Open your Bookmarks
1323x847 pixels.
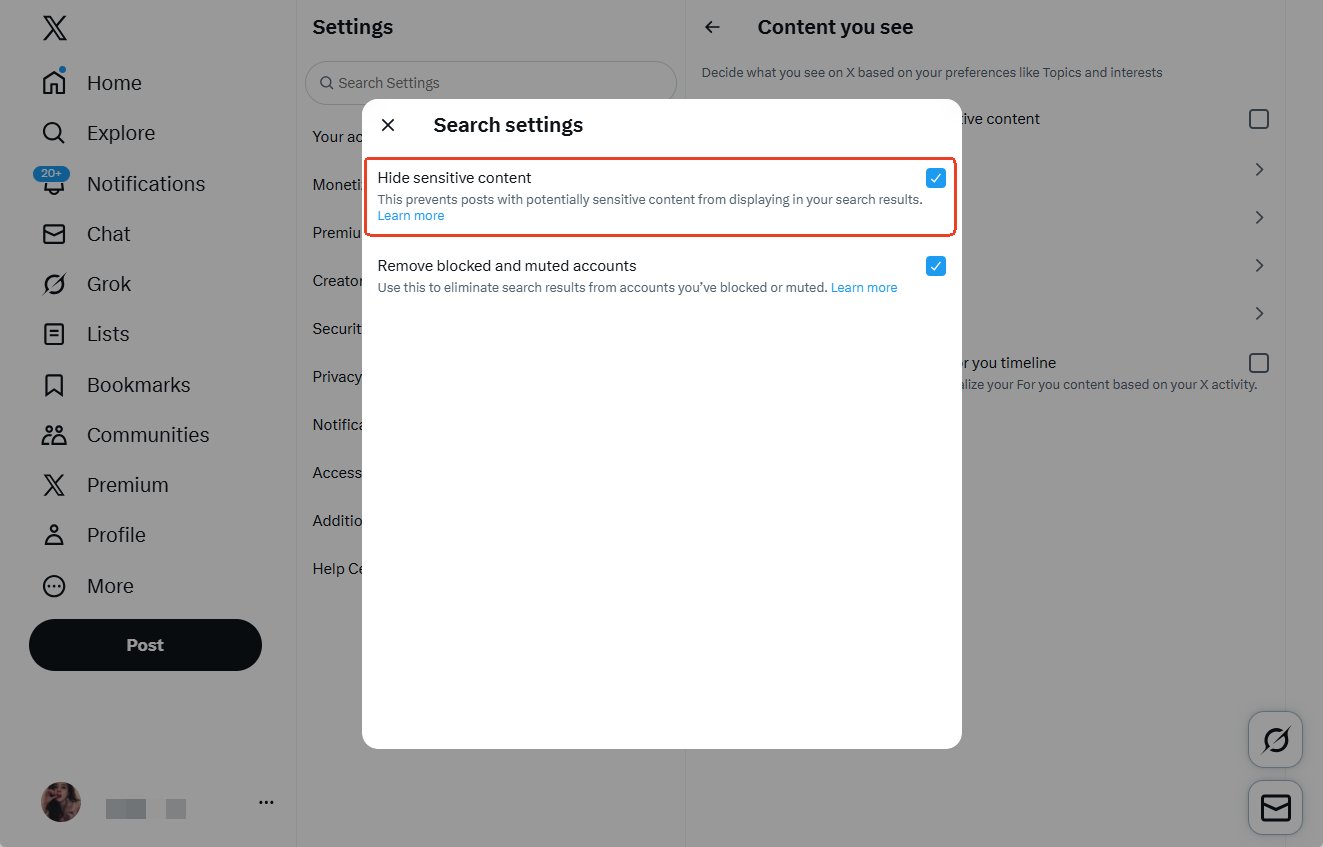click(137, 384)
